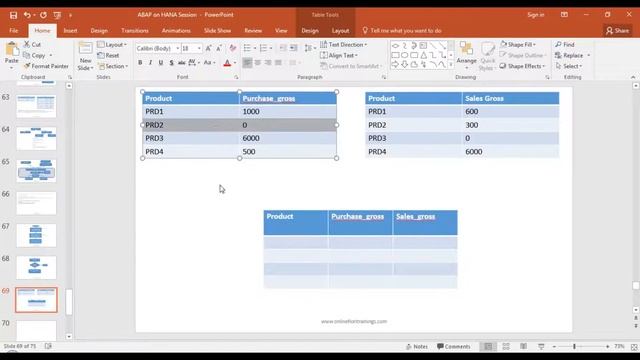Switch to Table Tools Layout tab
This screenshot has height=360, width=640.
click(340, 31)
